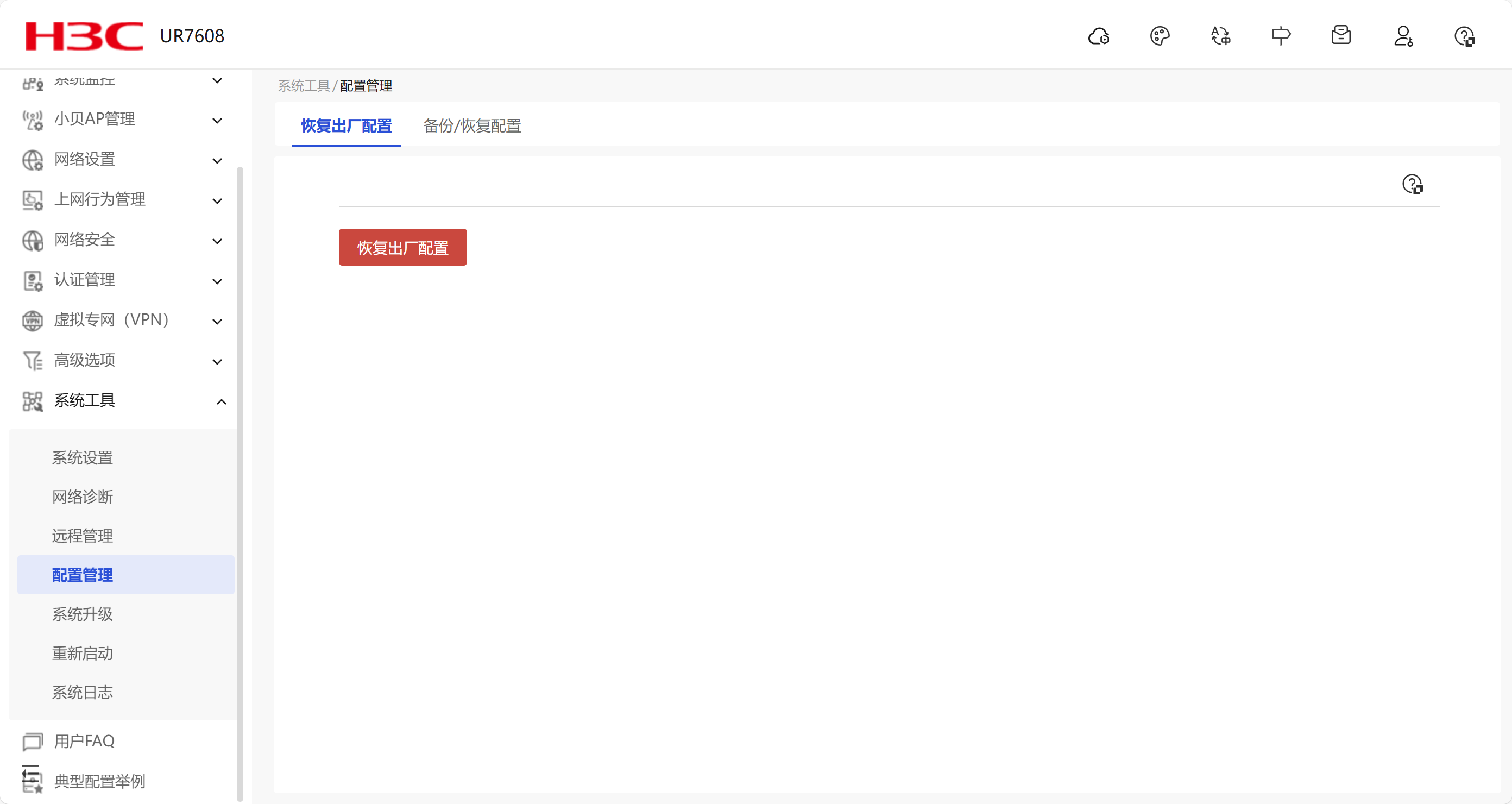Click the H3C logo
This screenshot has height=804, width=1512.
[85, 36]
